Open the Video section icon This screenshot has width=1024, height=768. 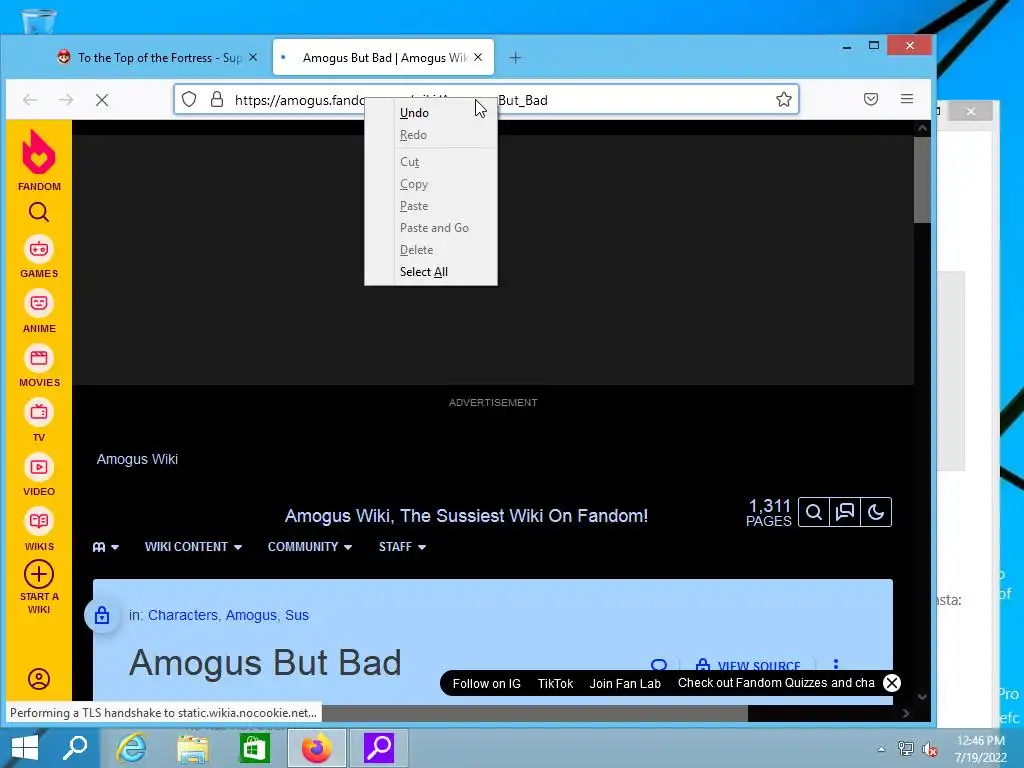click(39, 467)
